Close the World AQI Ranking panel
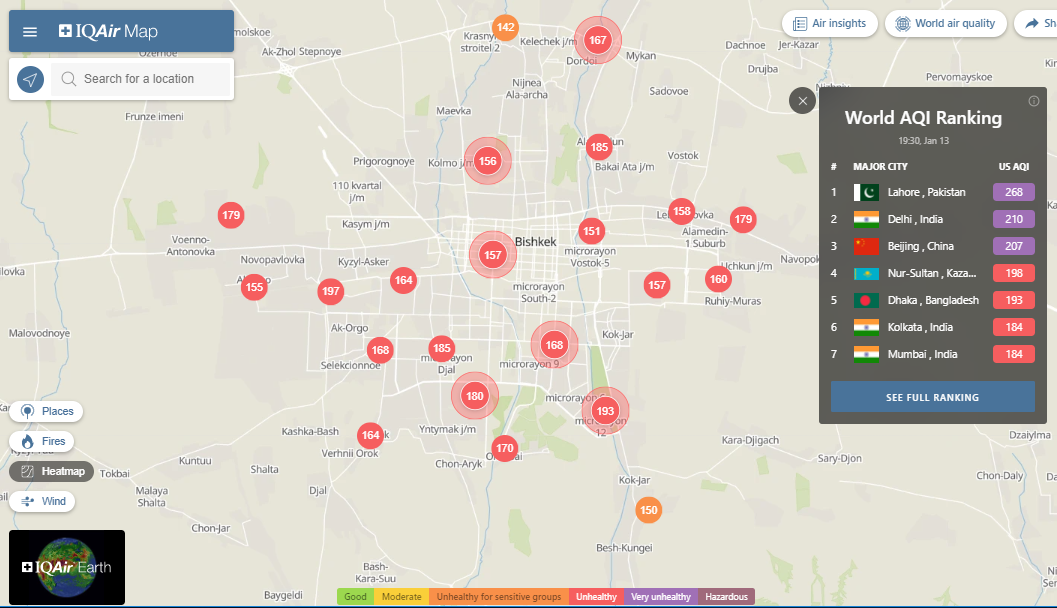This screenshot has height=608, width=1057. (802, 100)
